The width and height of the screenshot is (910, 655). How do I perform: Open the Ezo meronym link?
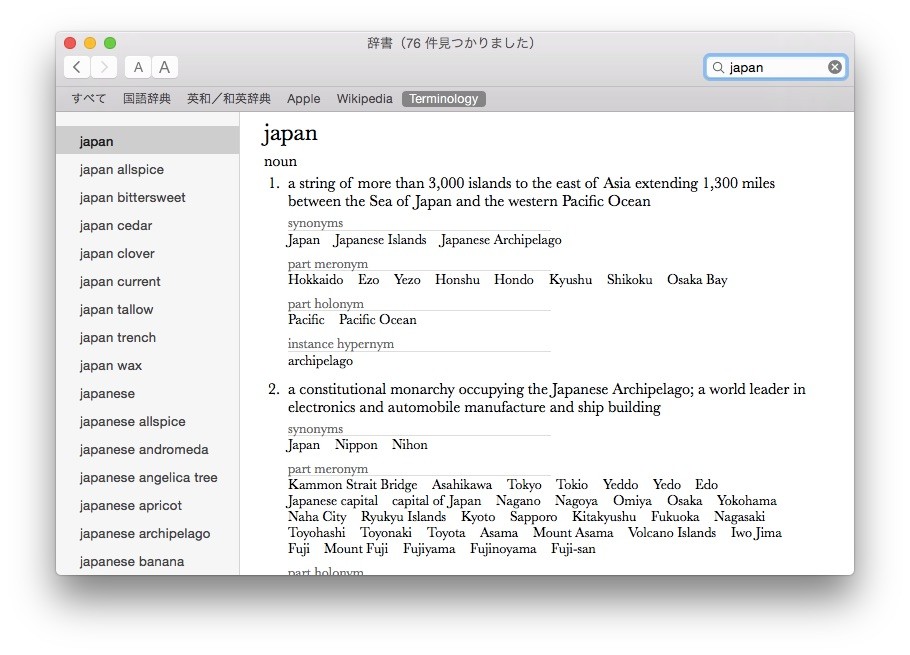click(x=369, y=280)
